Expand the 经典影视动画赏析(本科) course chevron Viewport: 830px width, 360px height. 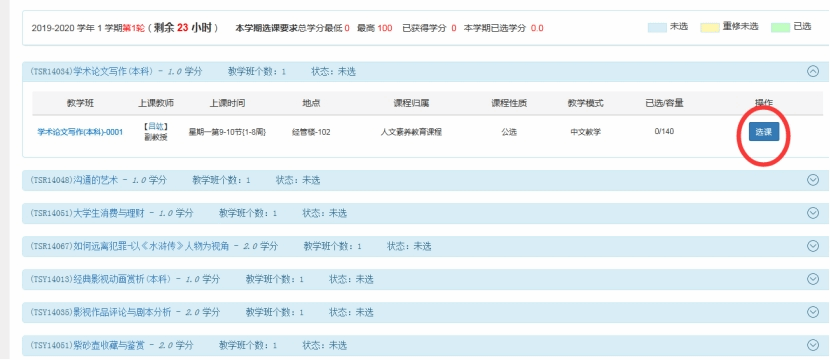(x=814, y=279)
